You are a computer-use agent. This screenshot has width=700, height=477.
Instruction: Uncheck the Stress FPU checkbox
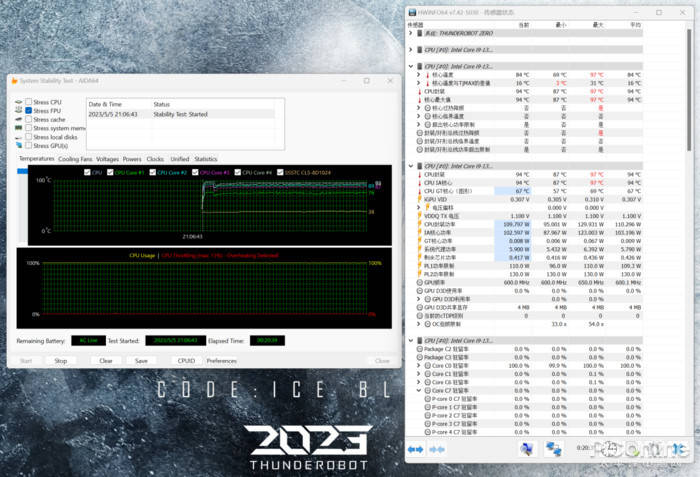29,111
